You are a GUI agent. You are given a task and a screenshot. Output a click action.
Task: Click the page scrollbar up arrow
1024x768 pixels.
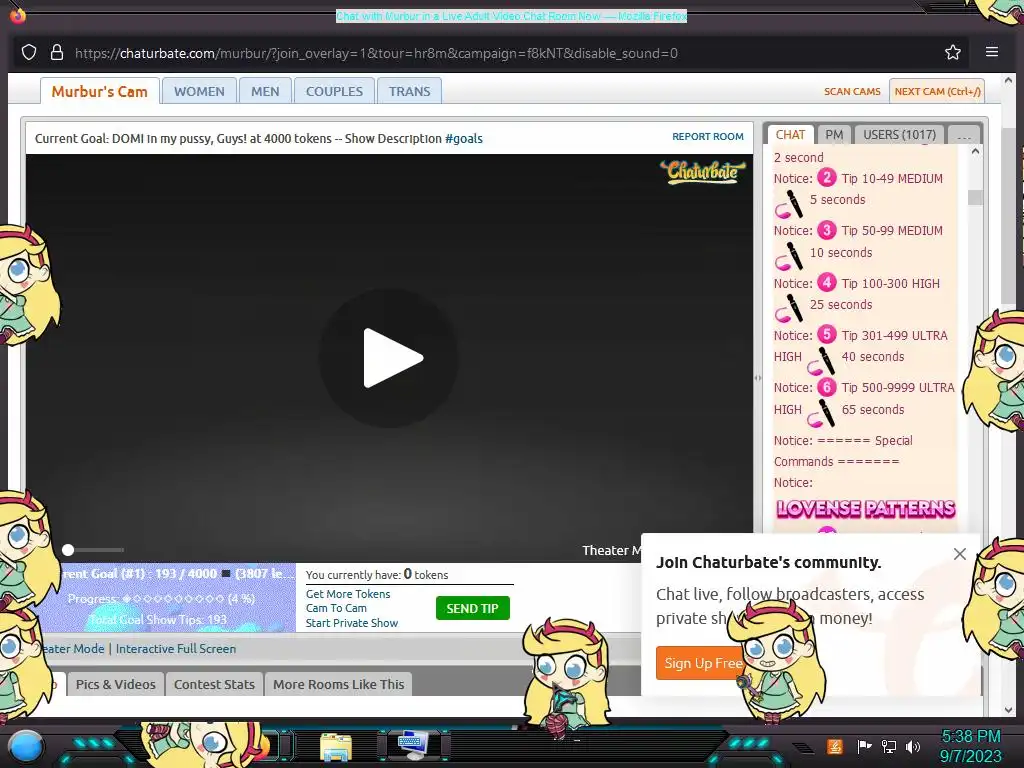[1008, 80]
